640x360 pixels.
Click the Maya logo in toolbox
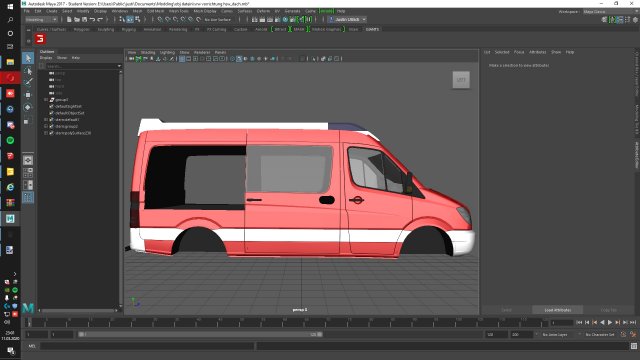click(28, 307)
